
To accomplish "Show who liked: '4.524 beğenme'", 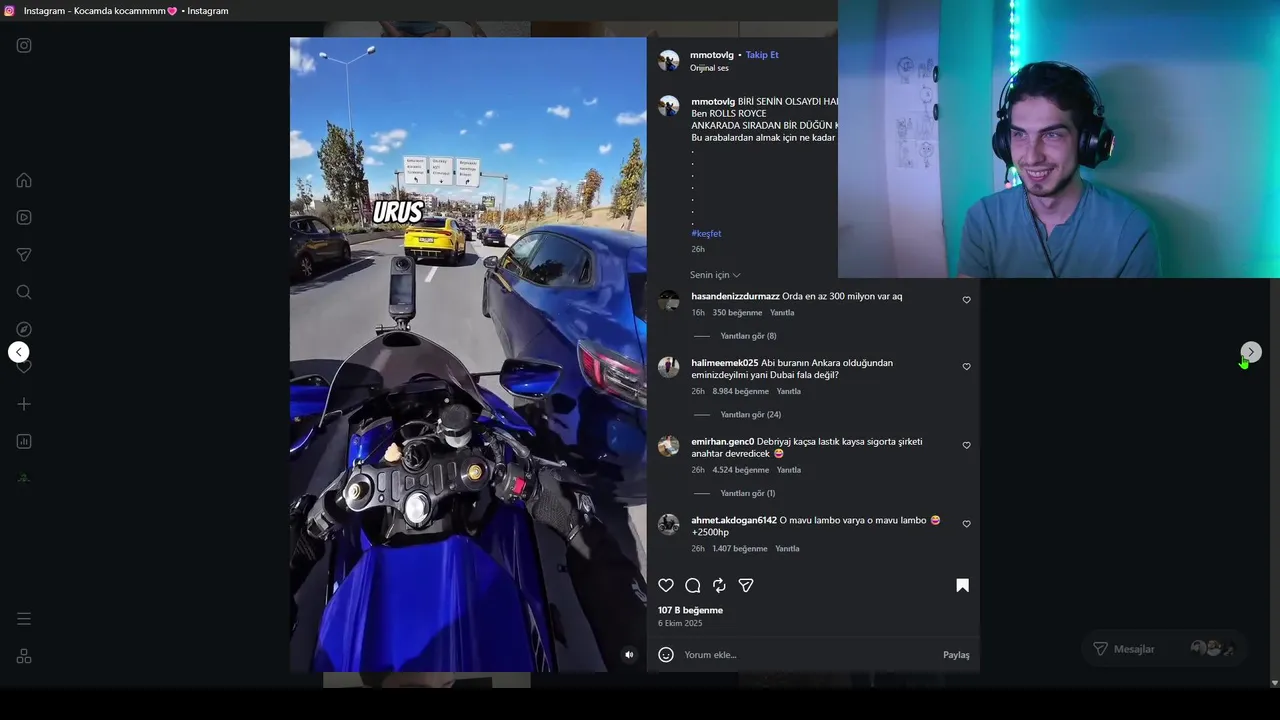I will [740, 470].
